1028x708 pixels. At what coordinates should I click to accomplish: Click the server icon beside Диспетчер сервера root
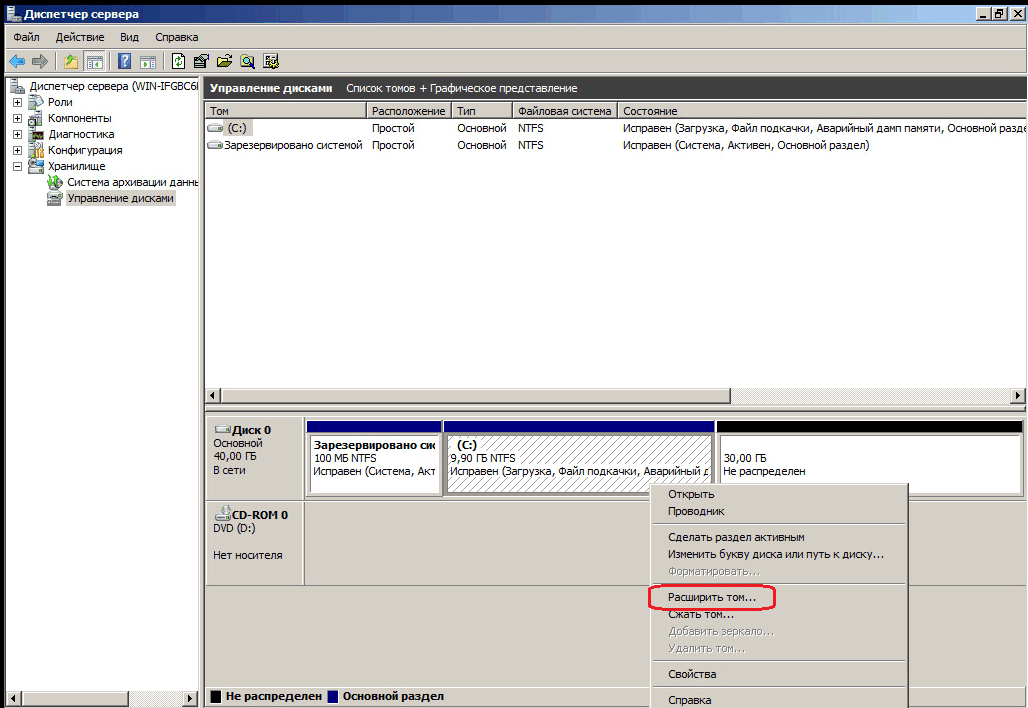point(18,86)
